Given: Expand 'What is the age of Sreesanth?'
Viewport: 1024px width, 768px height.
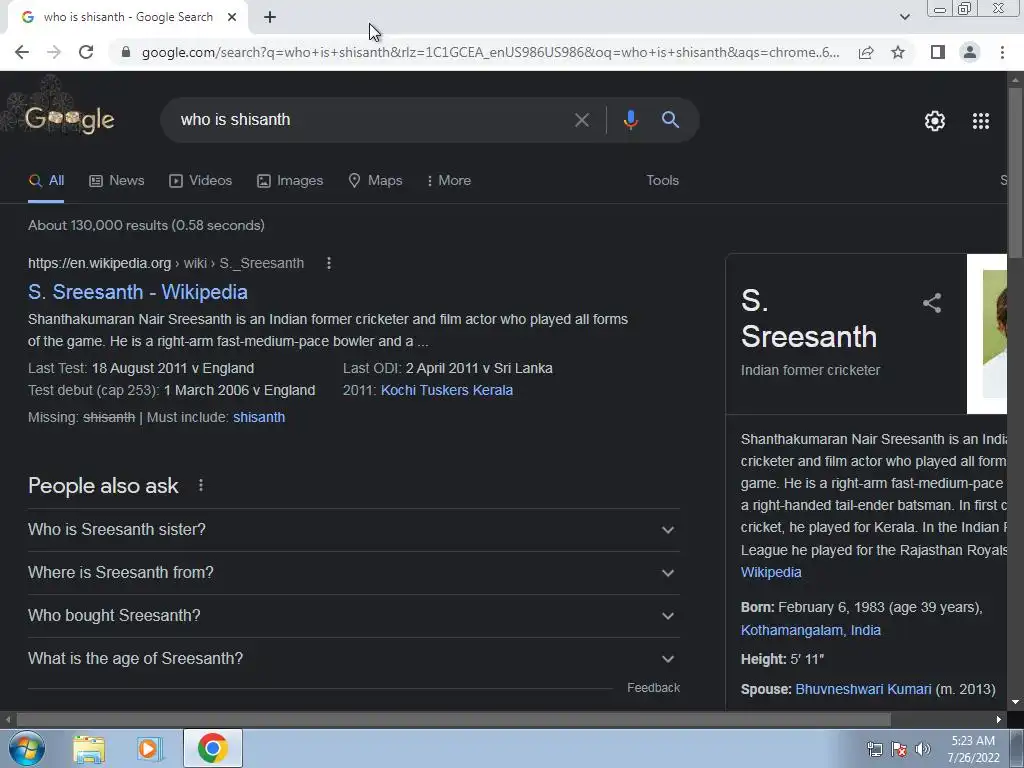Looking at the screenshot, I should (353, 659).
